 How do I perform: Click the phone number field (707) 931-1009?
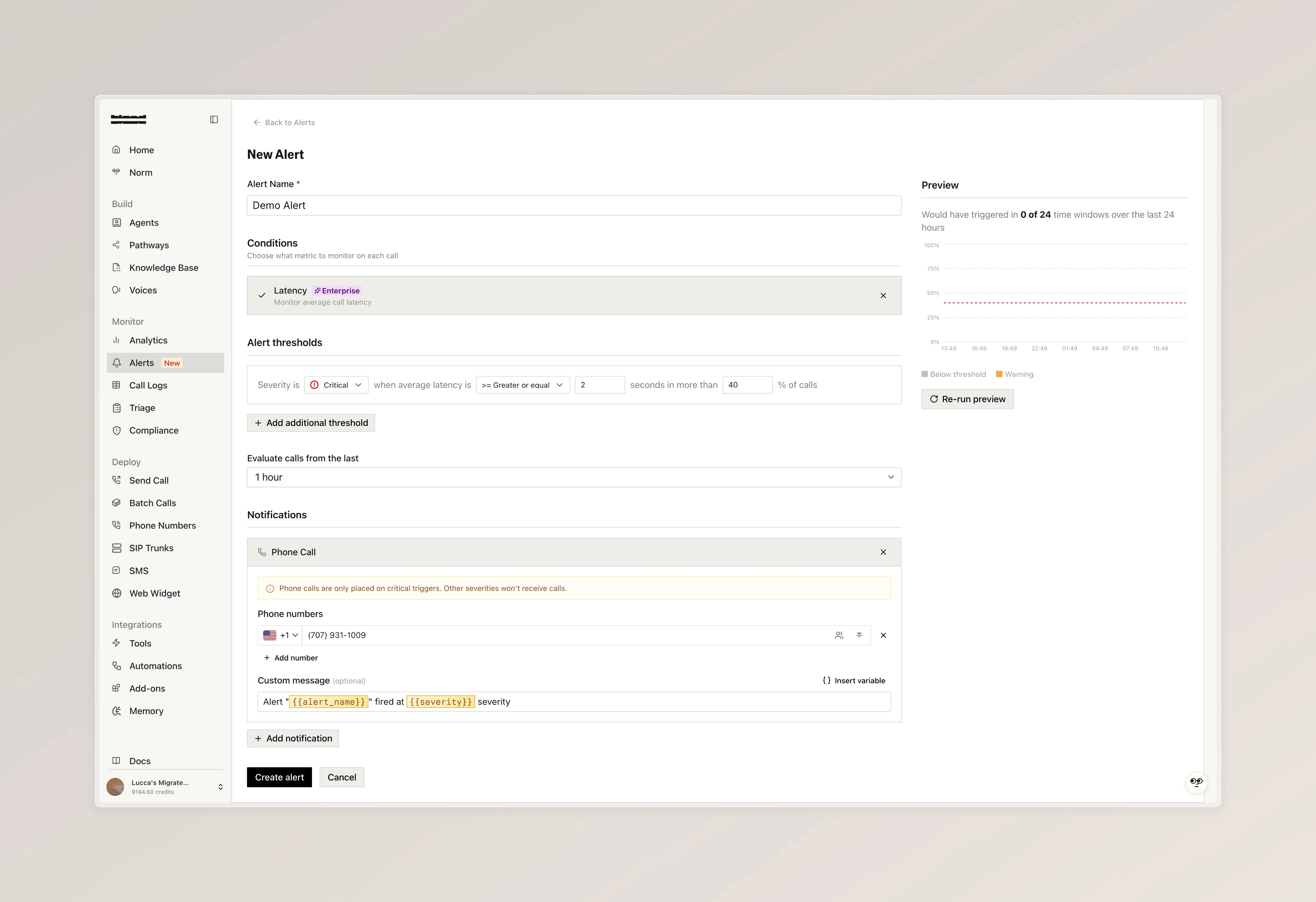(566, 635)
